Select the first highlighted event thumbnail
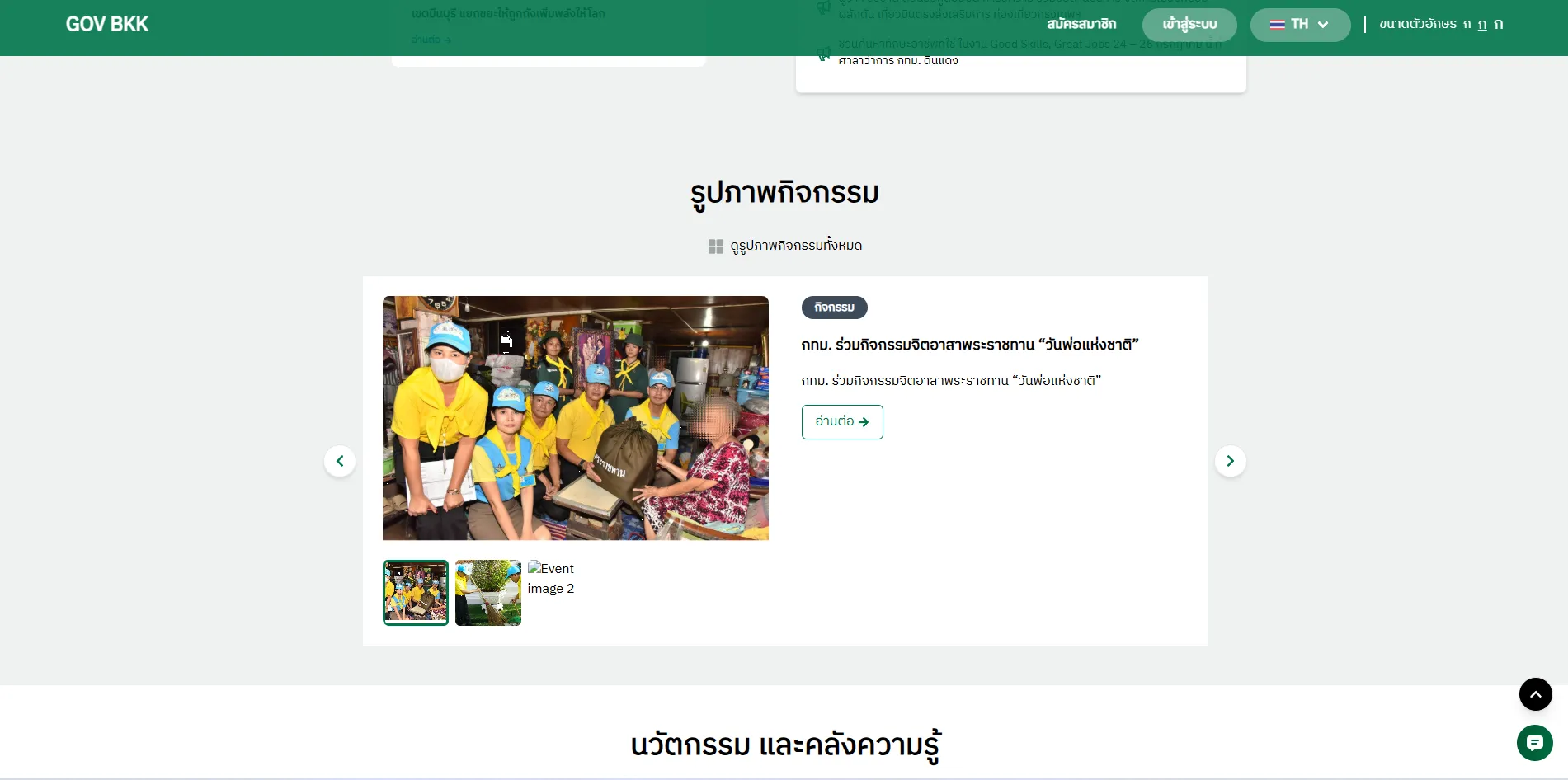1568x780 pixels. click(416, 593)
